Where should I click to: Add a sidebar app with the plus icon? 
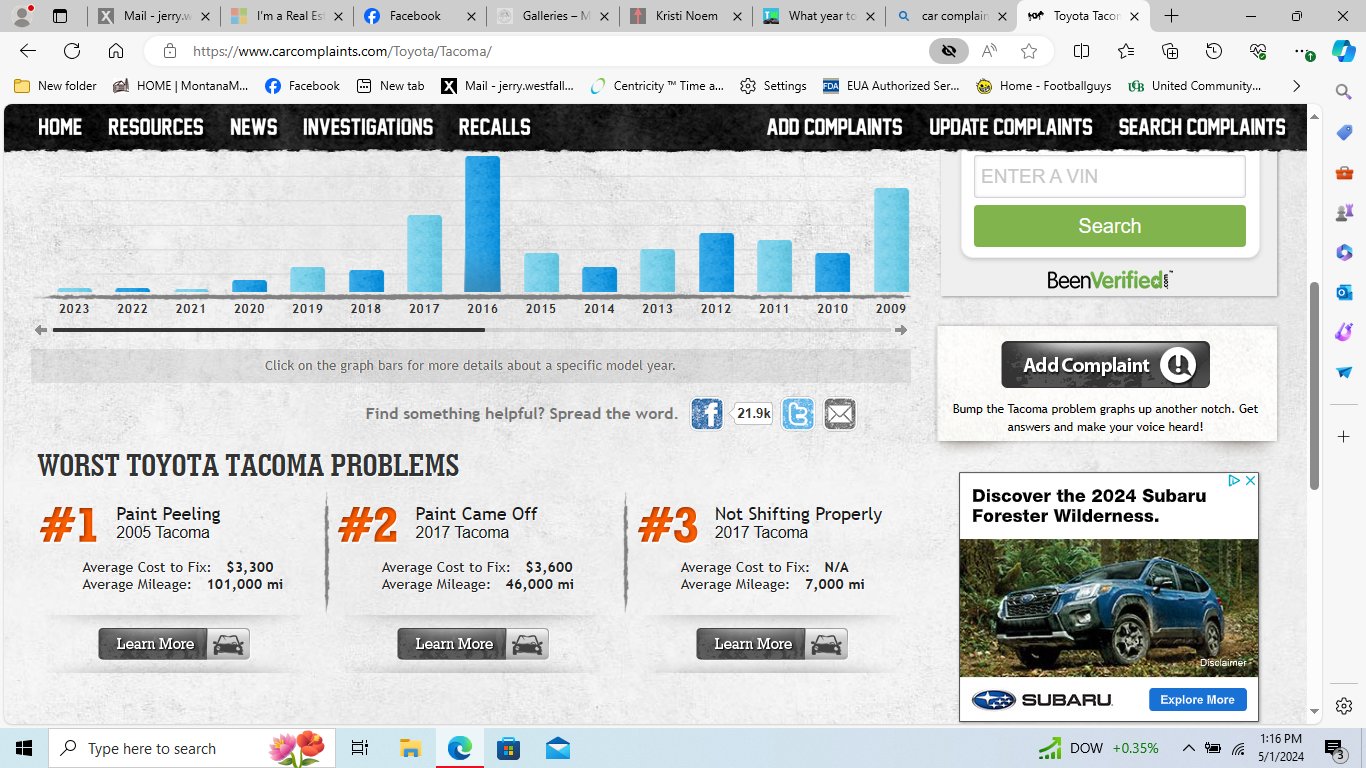1344,437
